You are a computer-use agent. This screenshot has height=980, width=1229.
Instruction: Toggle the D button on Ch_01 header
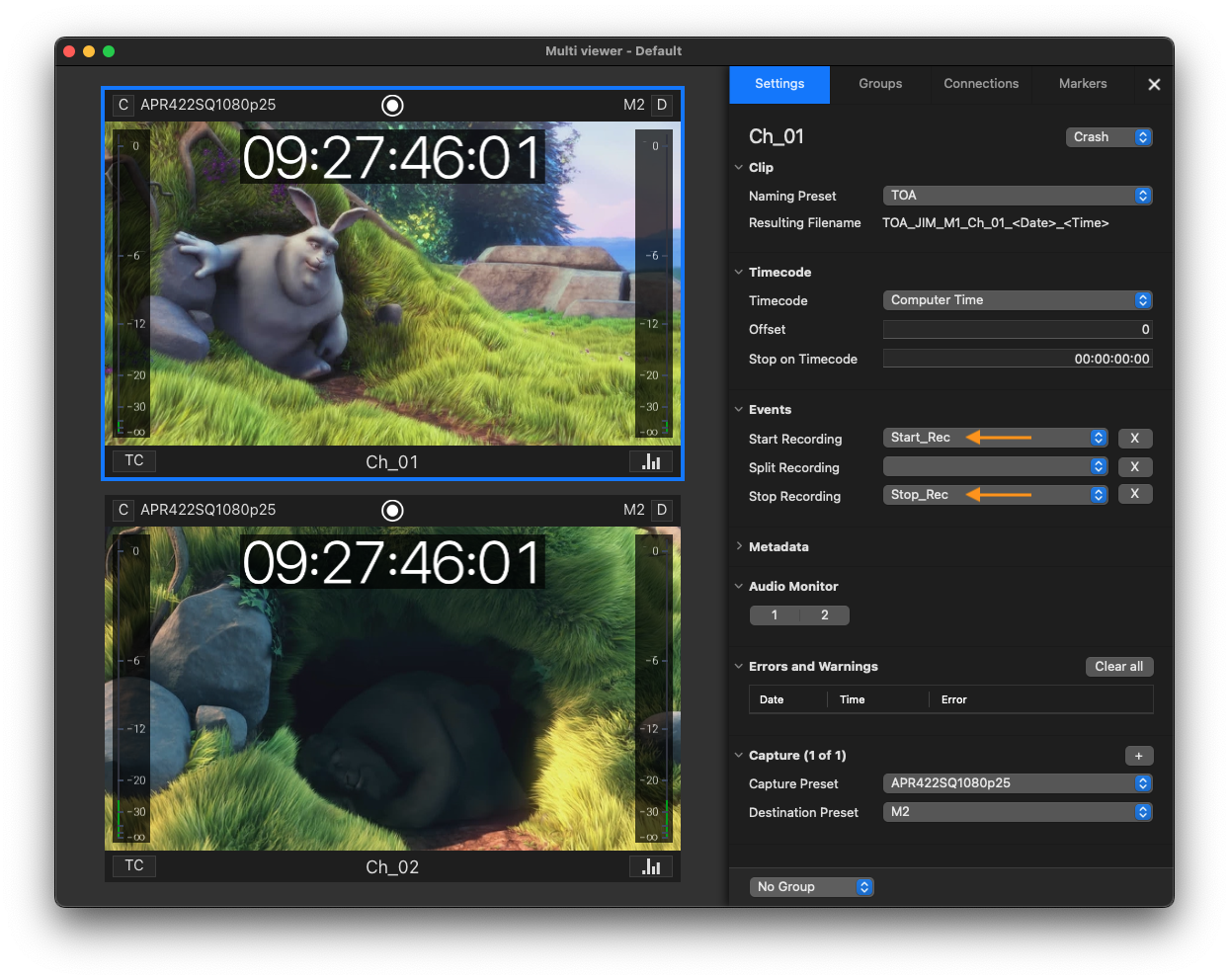[662, 105]
